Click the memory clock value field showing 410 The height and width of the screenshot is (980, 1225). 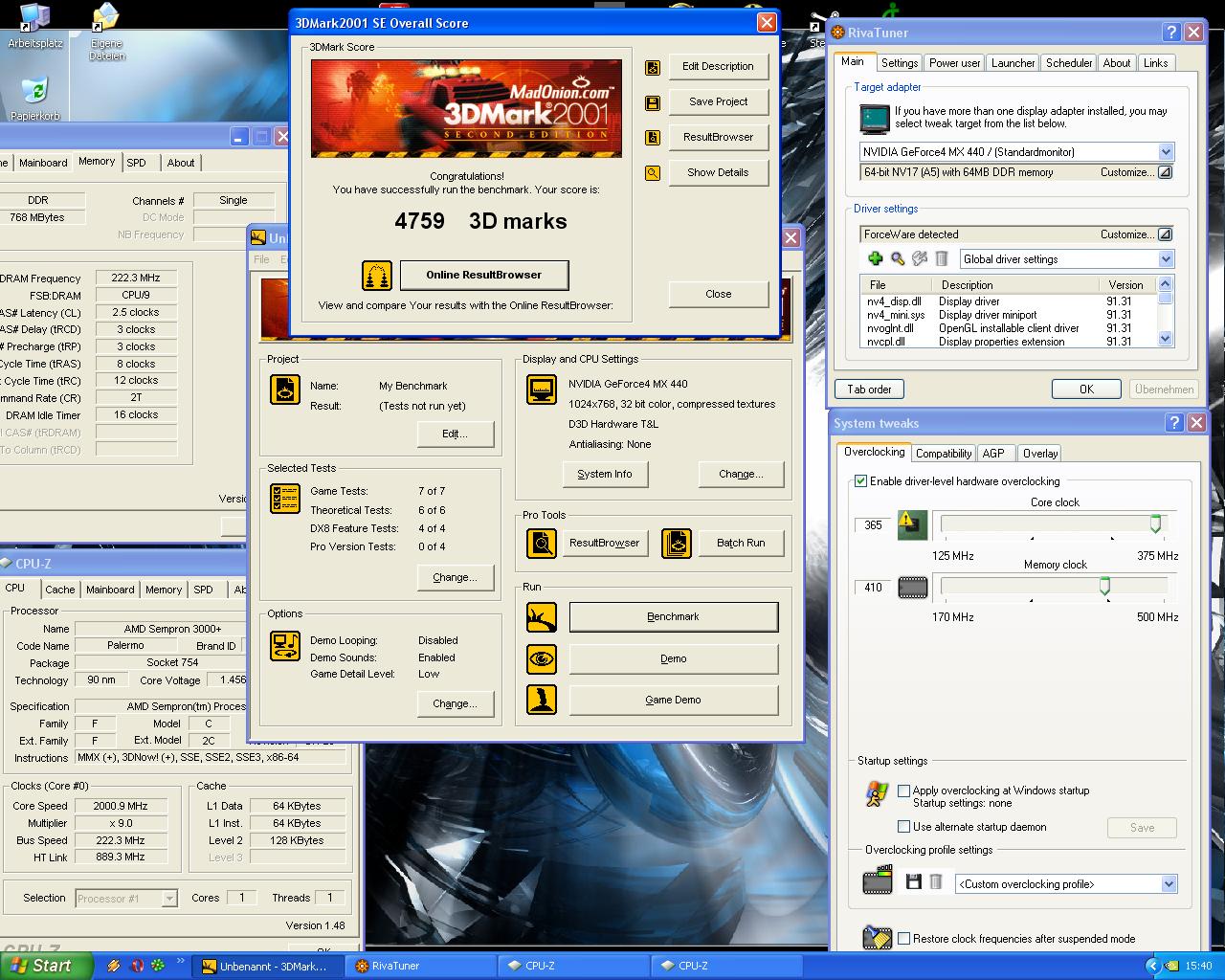(873, 588)
